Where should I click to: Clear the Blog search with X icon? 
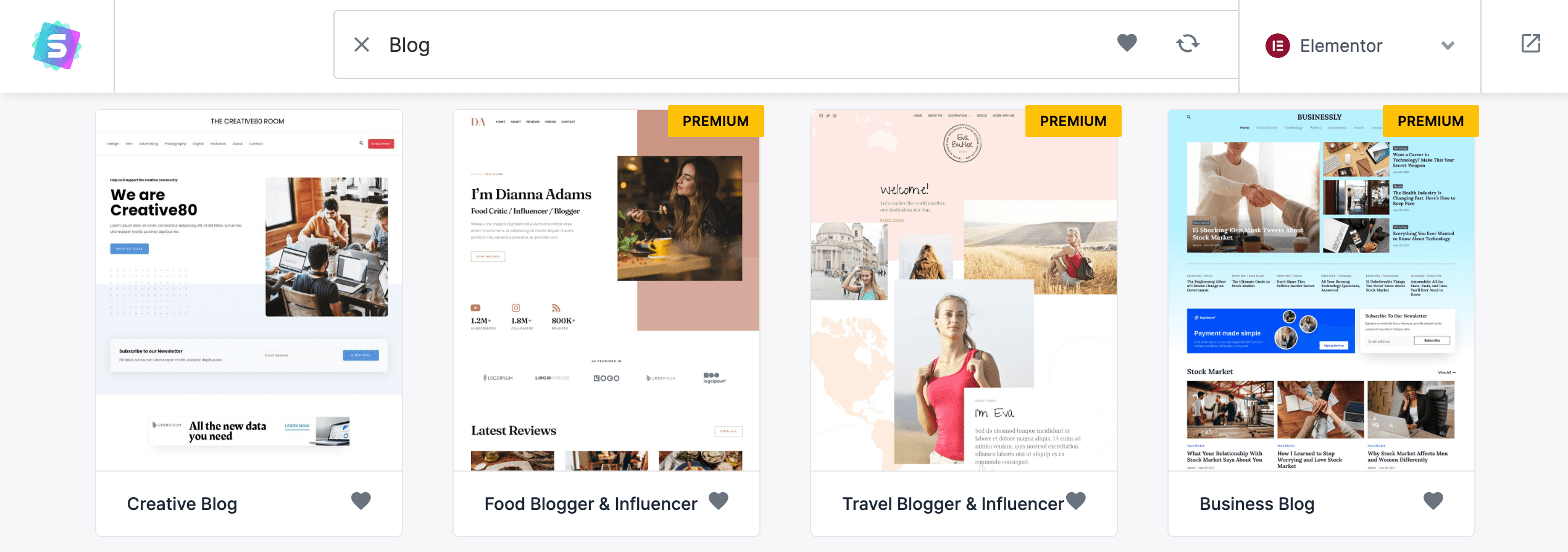click(362, 44)
